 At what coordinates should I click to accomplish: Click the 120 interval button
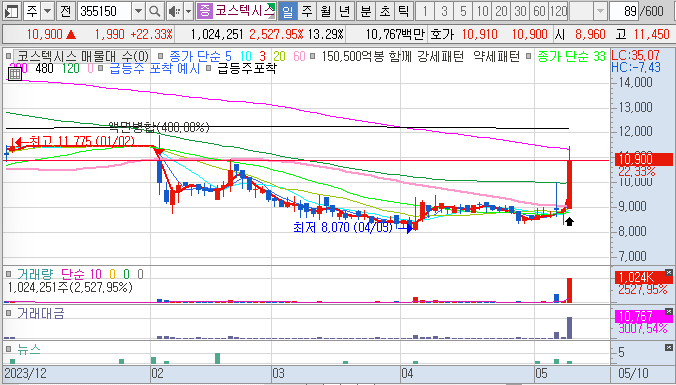pos(558,11)
